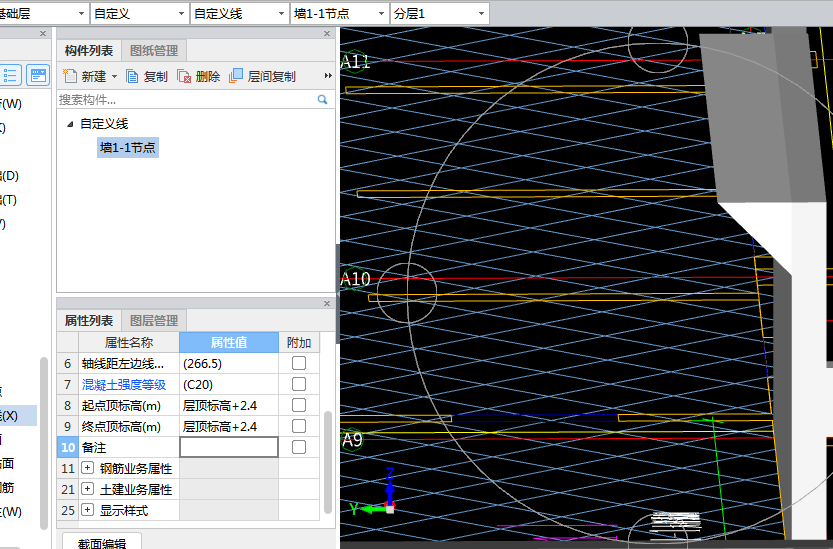
Task: Click the (266.5) property value cell
Action: pyautogui.click(x=229, y=364)
